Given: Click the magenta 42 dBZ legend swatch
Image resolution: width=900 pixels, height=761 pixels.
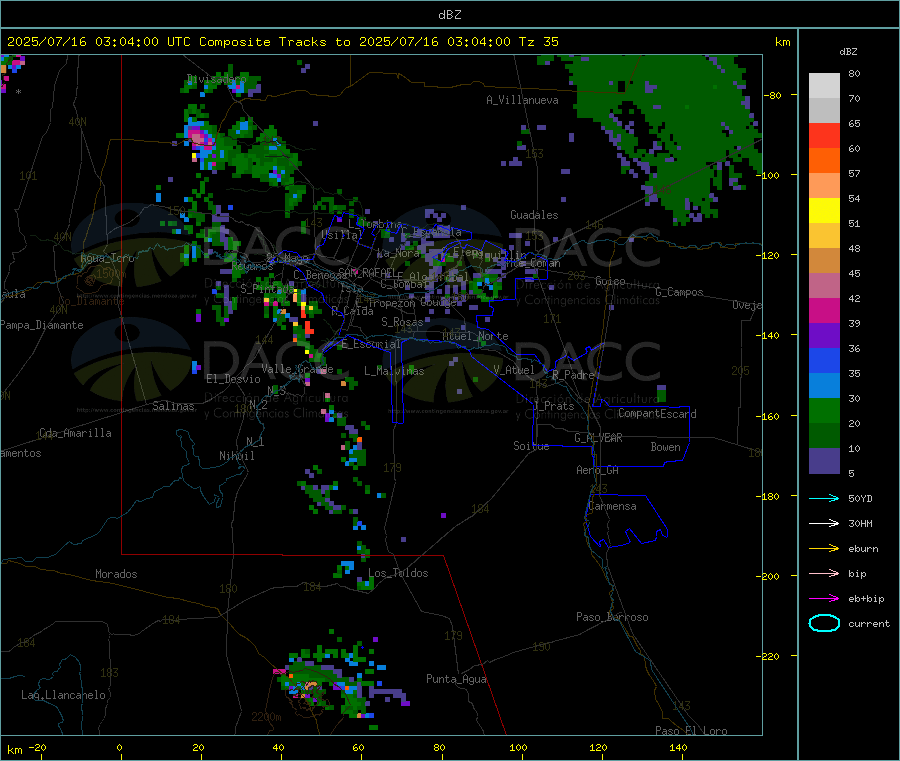Looking at the screenshot, I should coord(824,310).
